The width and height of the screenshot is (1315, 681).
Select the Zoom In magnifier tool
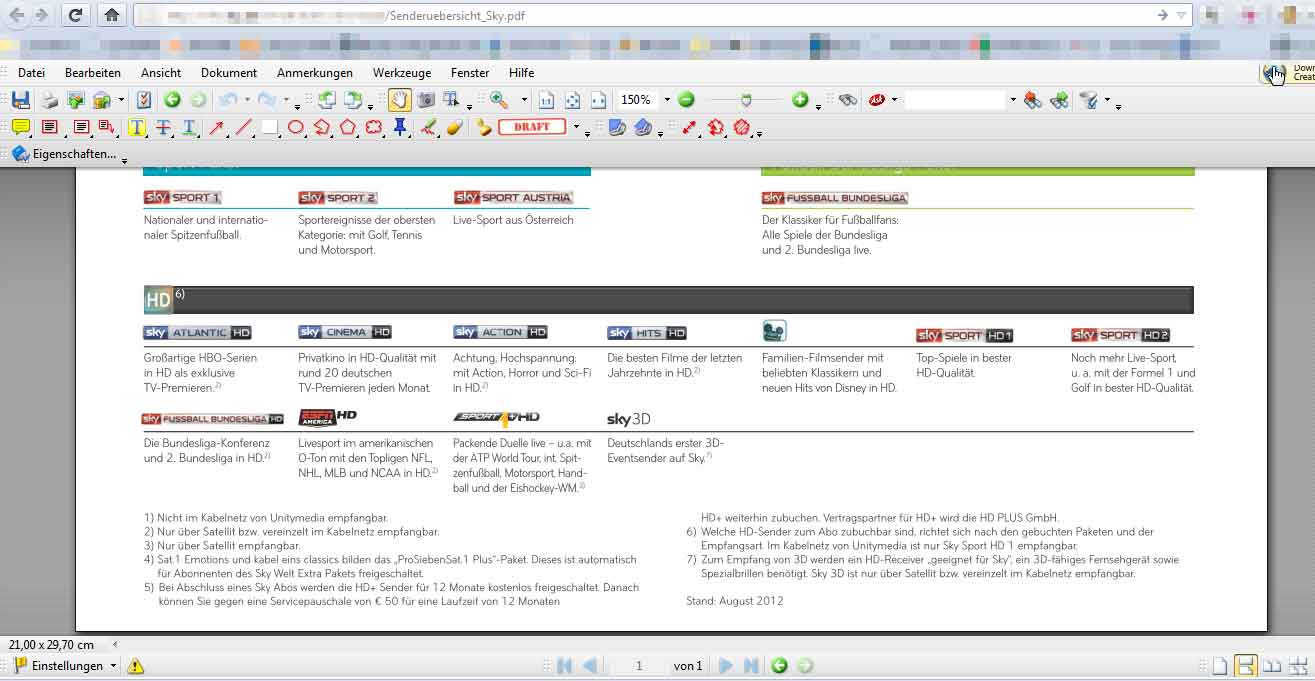point(499,100)
